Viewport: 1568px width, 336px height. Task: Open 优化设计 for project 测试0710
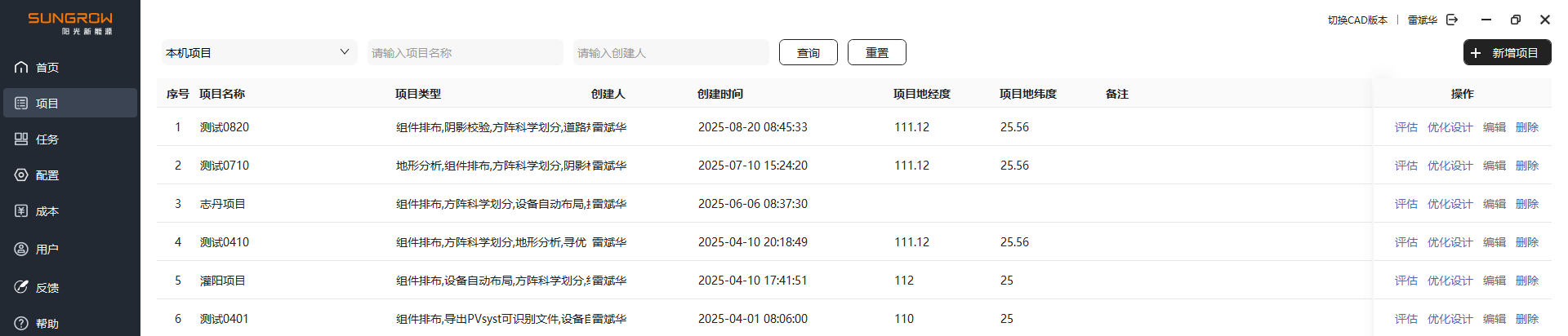pos(1450,166)
